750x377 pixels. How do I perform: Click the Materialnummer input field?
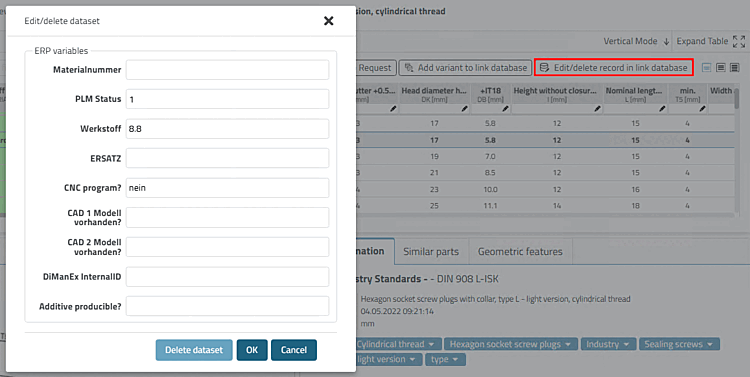pos(227,70)
